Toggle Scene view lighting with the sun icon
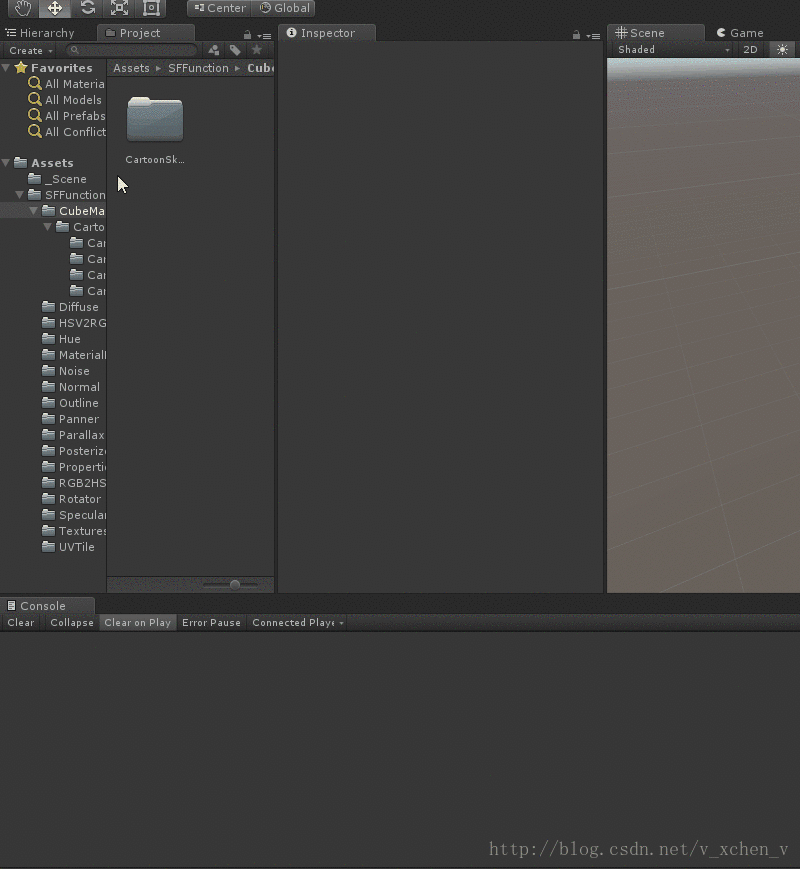The height and width of the screenshot is (869, 800). [x=783, y=49]
